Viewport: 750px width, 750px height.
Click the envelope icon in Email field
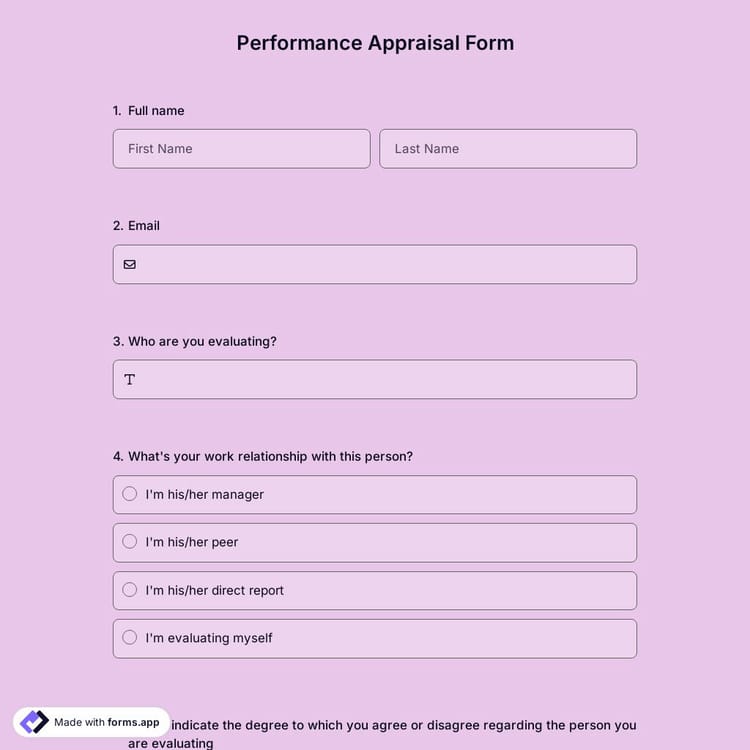(x=130, y=265)
